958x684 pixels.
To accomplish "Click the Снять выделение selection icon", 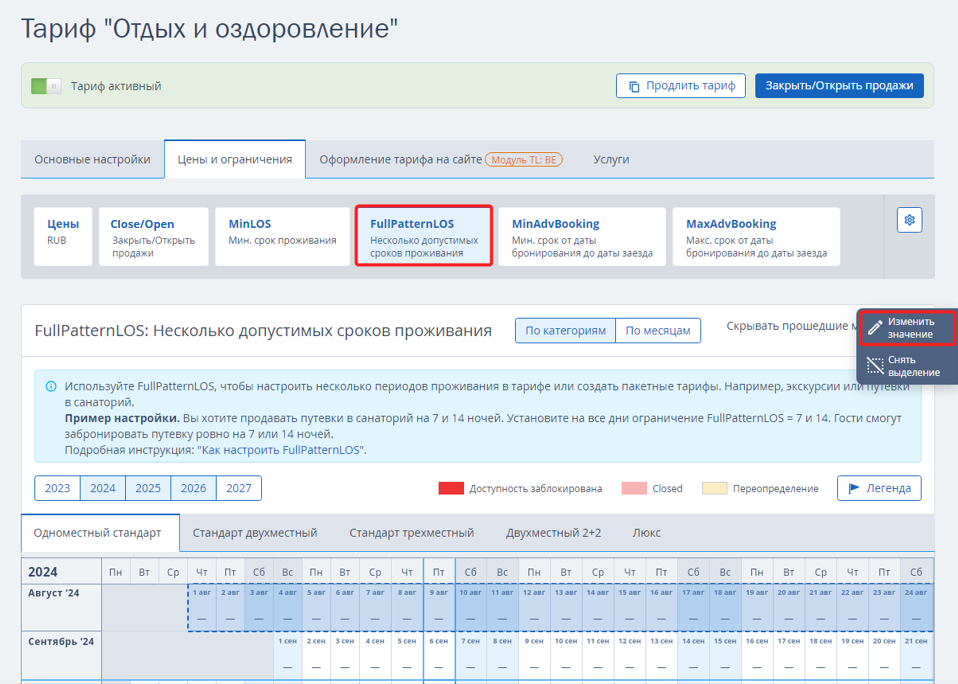I will (875, 366).
